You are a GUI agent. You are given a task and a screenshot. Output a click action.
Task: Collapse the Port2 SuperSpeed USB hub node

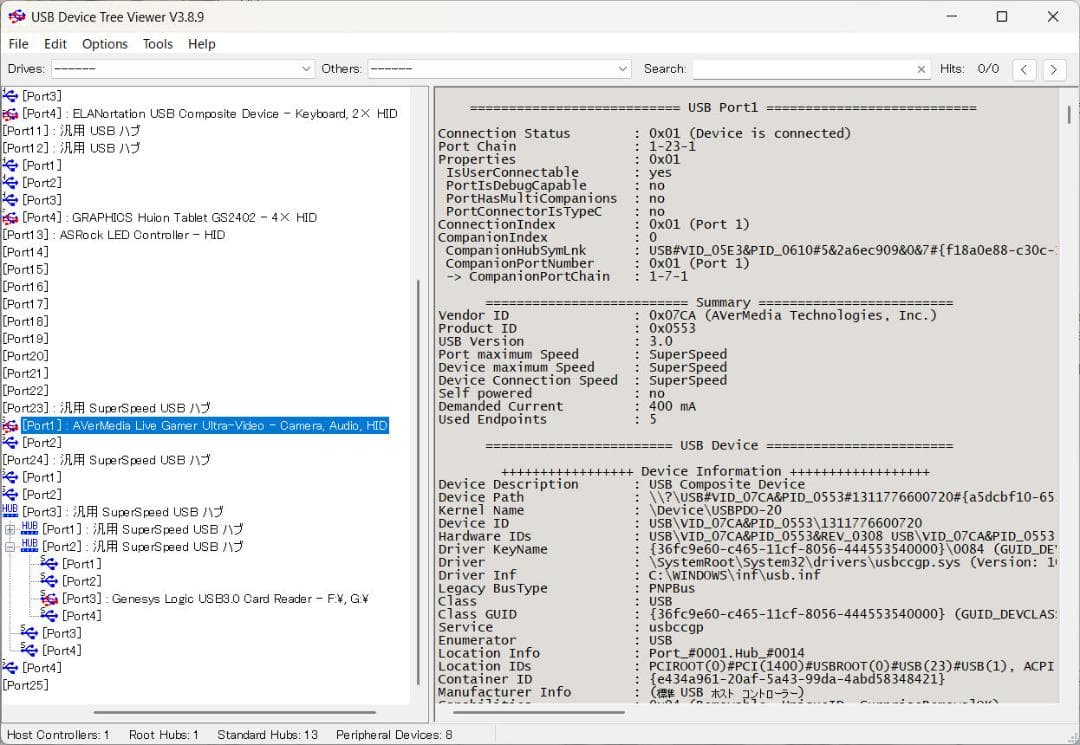(x=10, y=547)
